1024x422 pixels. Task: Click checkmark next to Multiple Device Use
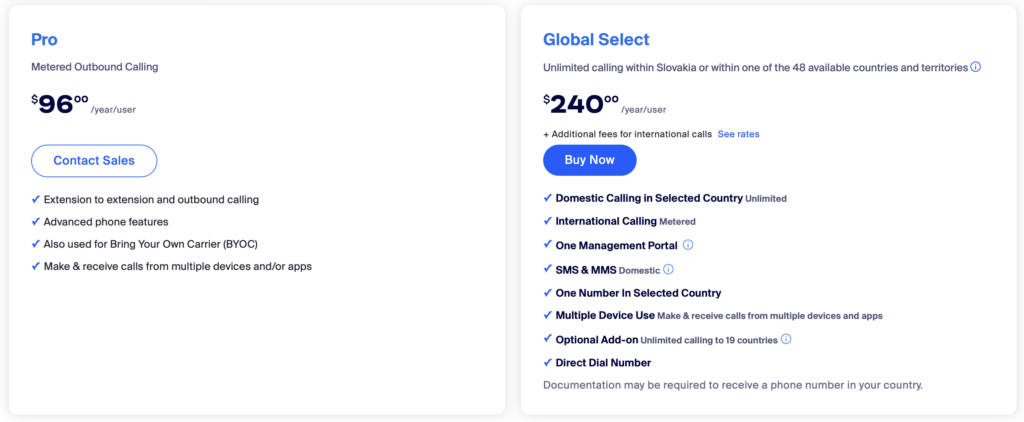[547, 316]
